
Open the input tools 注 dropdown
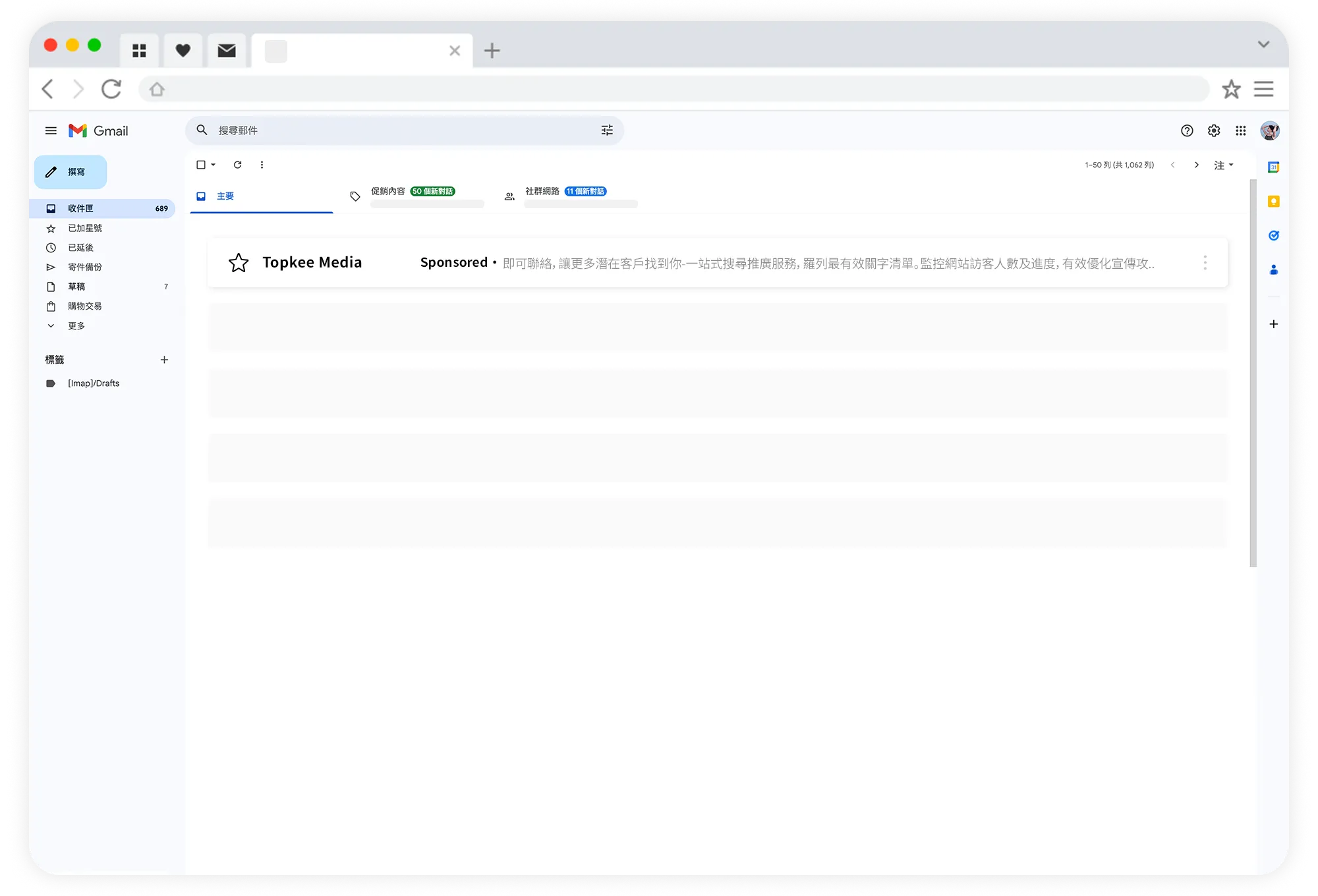click(x=1224, y=165)
